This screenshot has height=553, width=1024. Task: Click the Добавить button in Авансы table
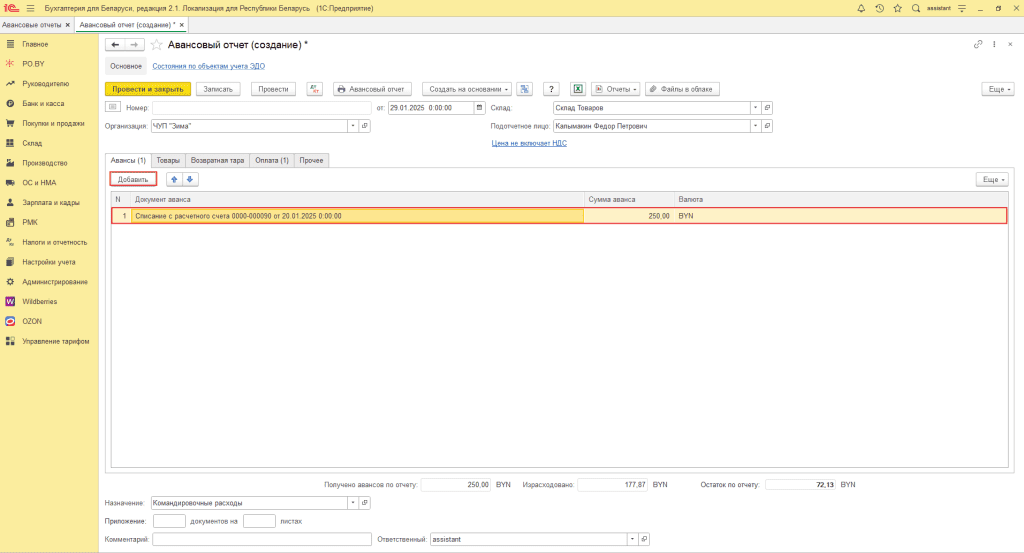click(133, 179)
